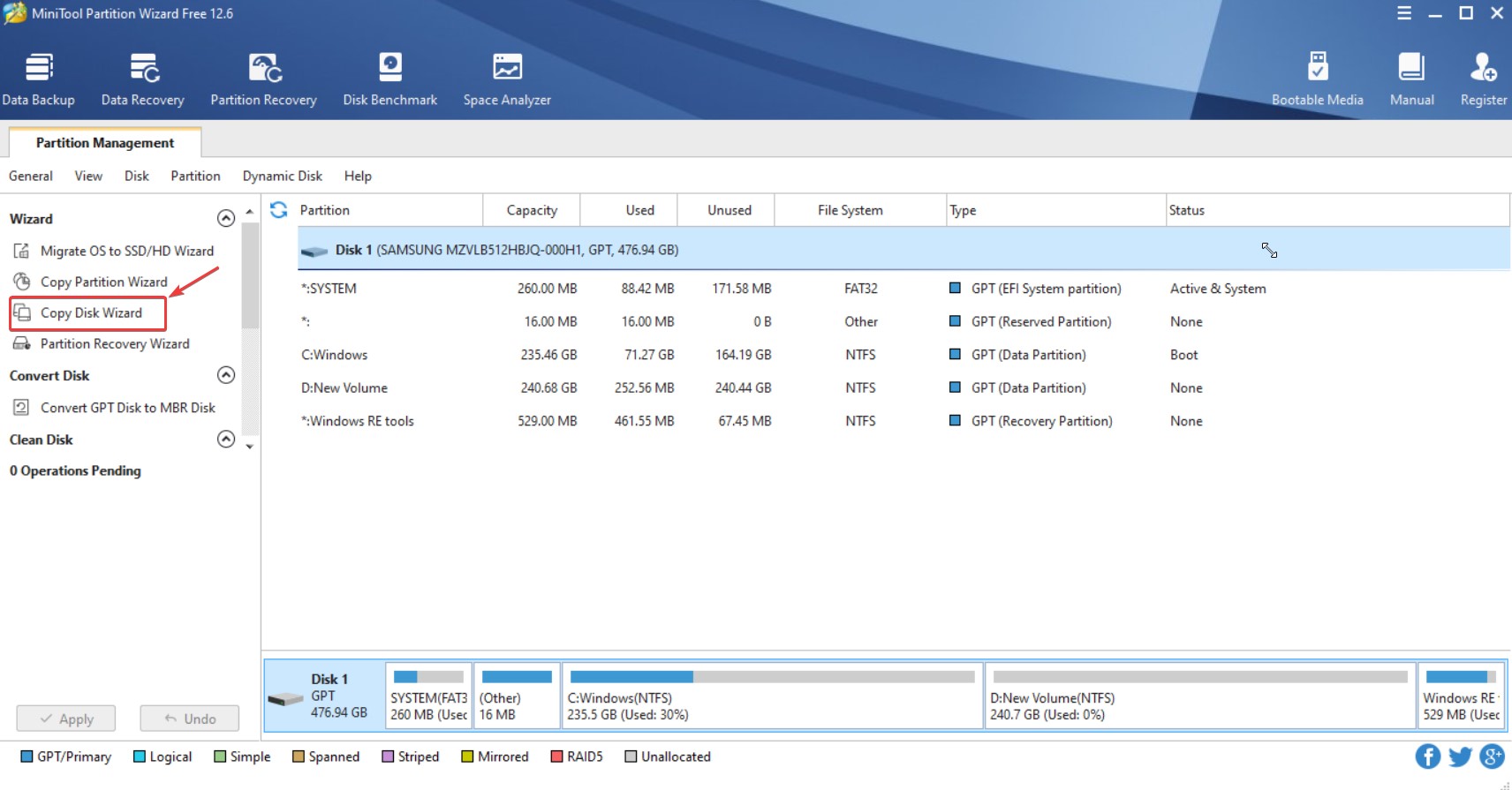Open the Help menu
This screenshot has height=790, width=1512.
tap(358, 176)
